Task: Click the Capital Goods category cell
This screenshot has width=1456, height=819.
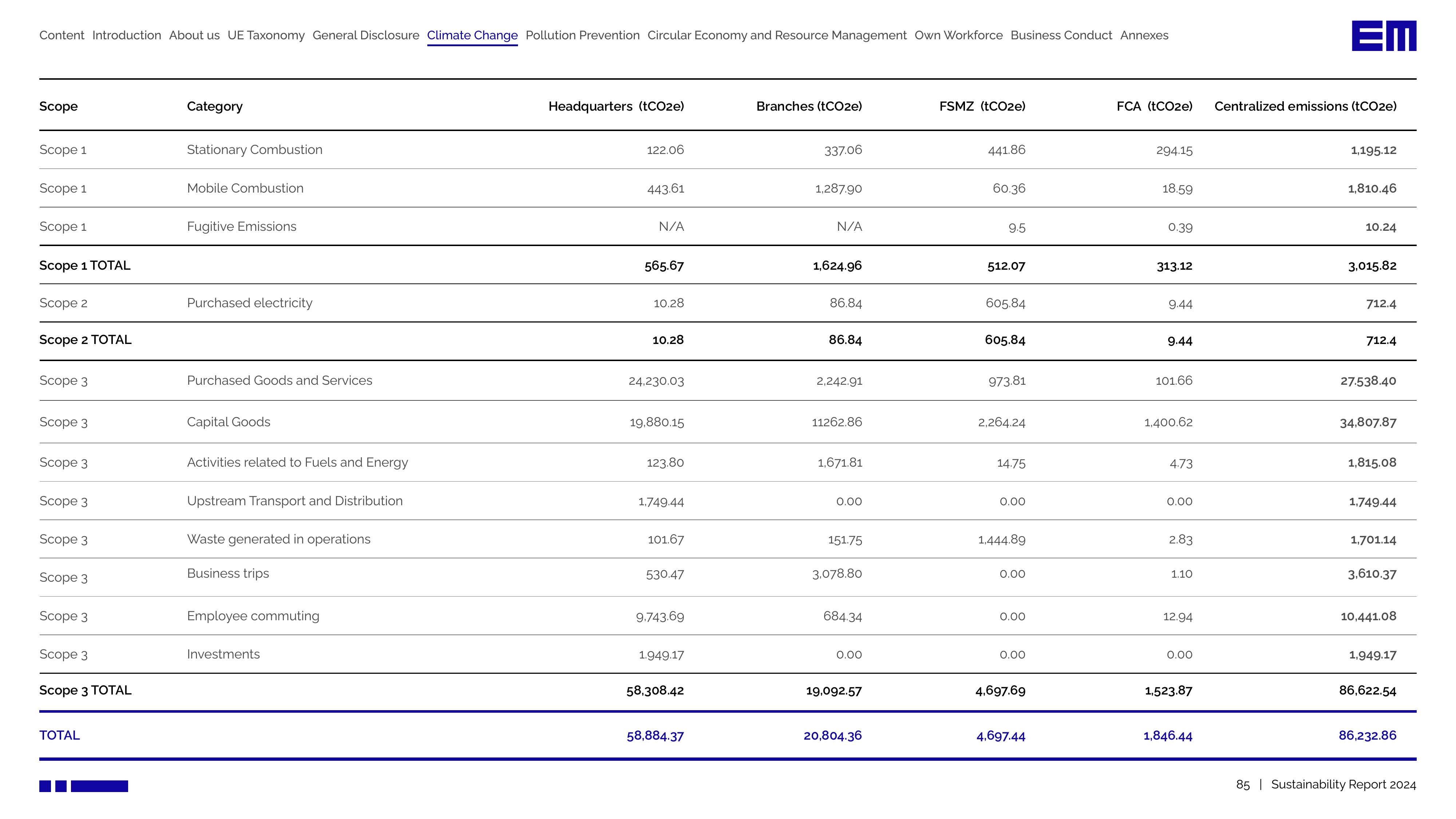Action: pyautogui.click(x=229, y=422)
